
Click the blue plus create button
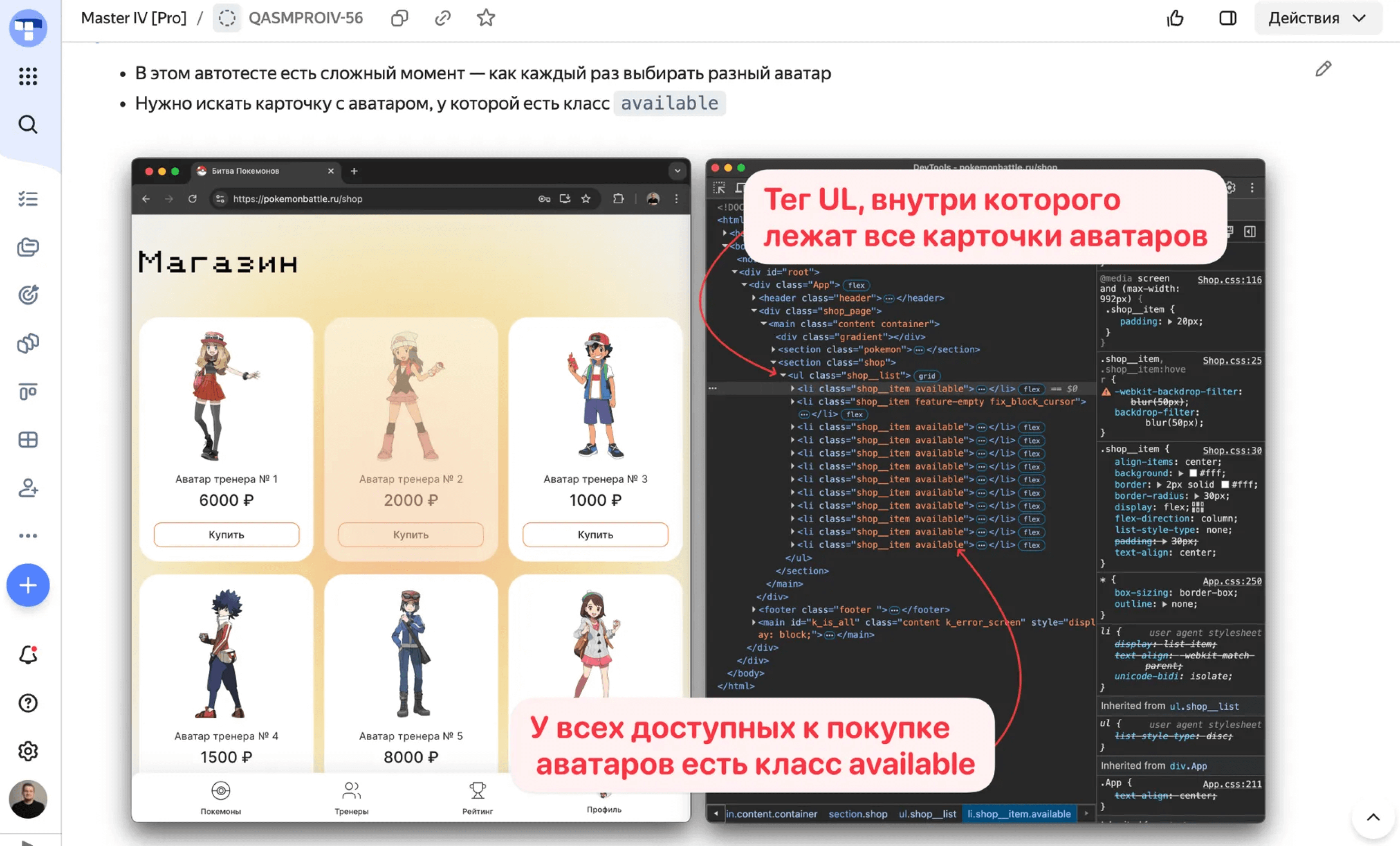tap(28, 585)
